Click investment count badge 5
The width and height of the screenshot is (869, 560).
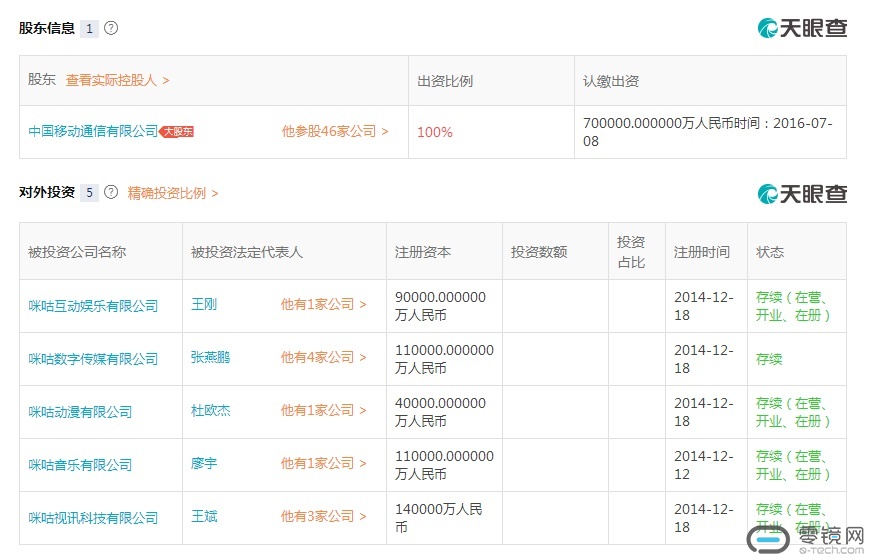tap(89, 193)
